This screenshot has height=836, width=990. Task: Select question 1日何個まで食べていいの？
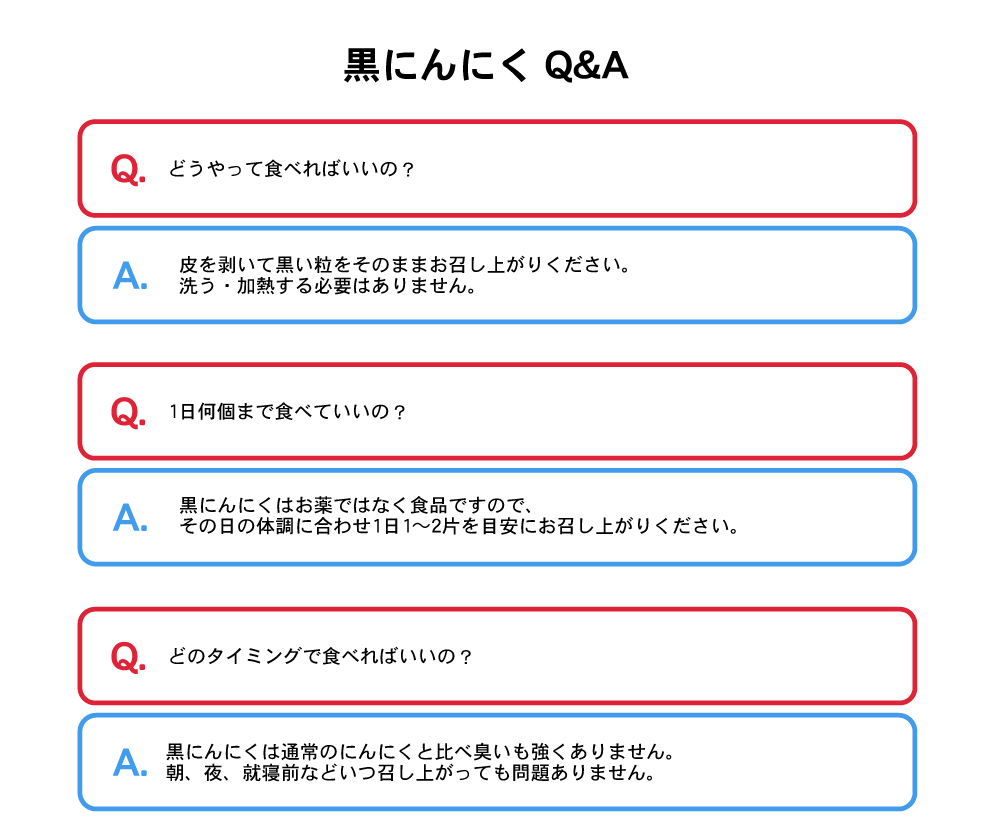pyautogui.click(x=287, y=412)
